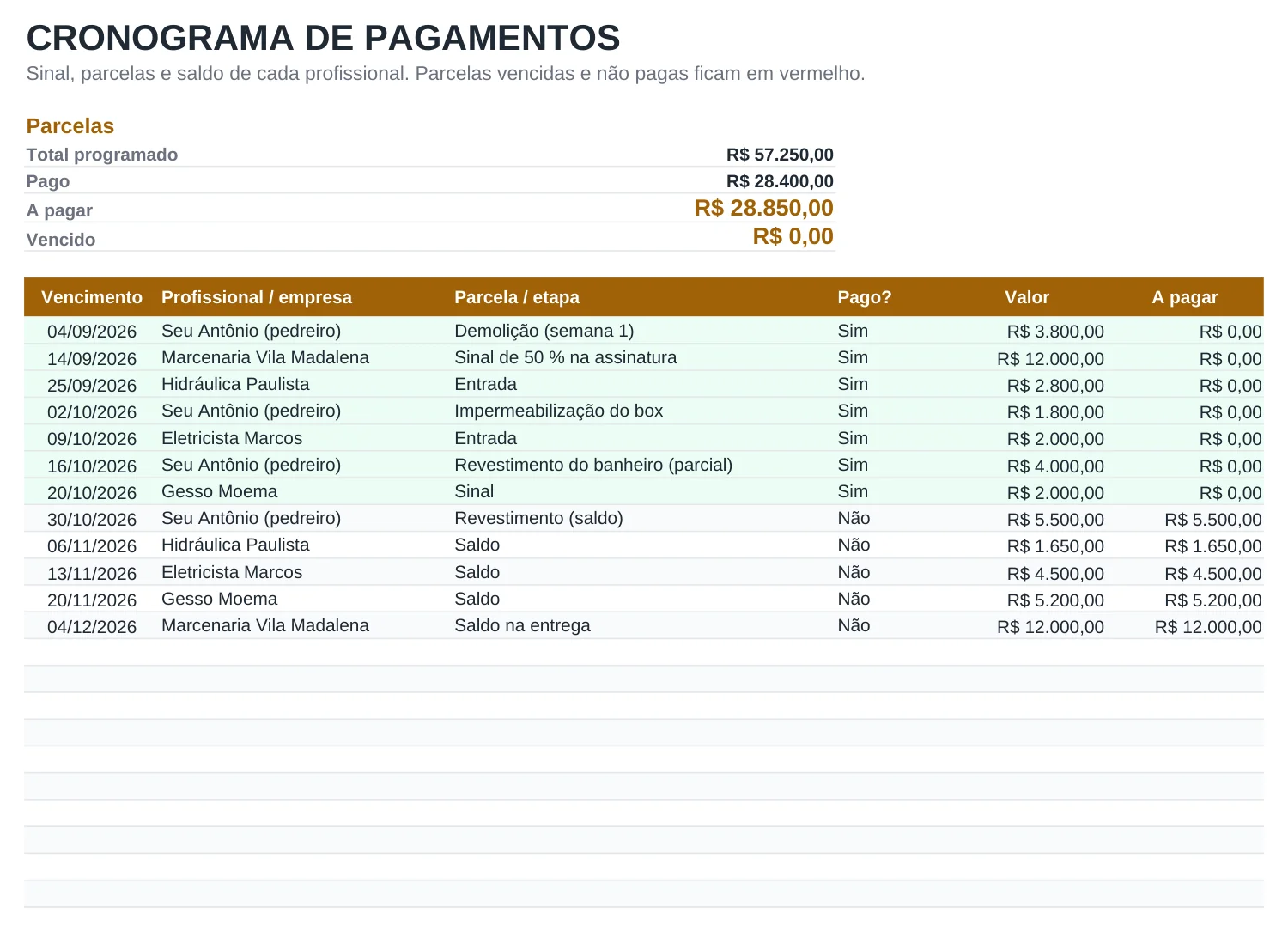This screenshot has height=932, width=1288.
Task: Select the Revestimento (saldo) cell
Action: click(539, 518)
